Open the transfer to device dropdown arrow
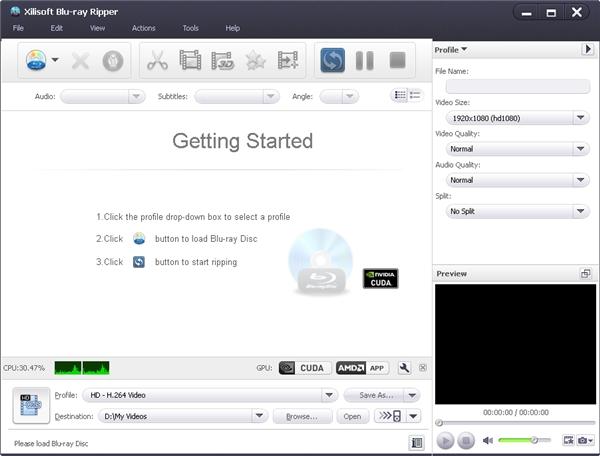The width and height of the screenshot is (600, 456). point(413,416)
